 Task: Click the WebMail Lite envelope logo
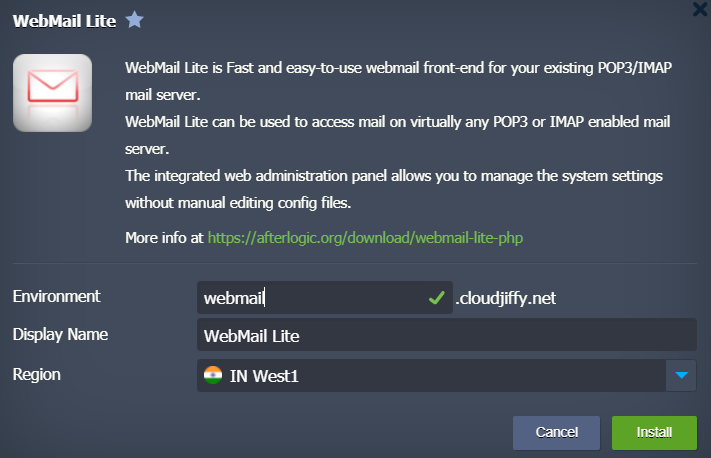52,93
